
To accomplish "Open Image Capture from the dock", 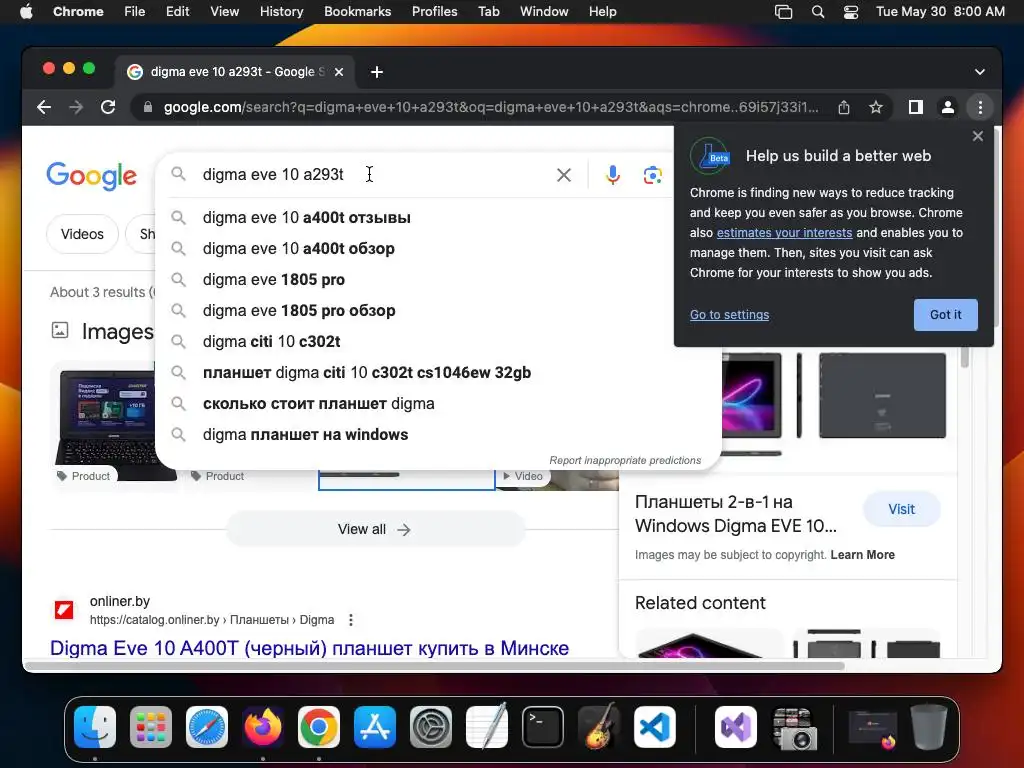I will [x=792, y=727].
